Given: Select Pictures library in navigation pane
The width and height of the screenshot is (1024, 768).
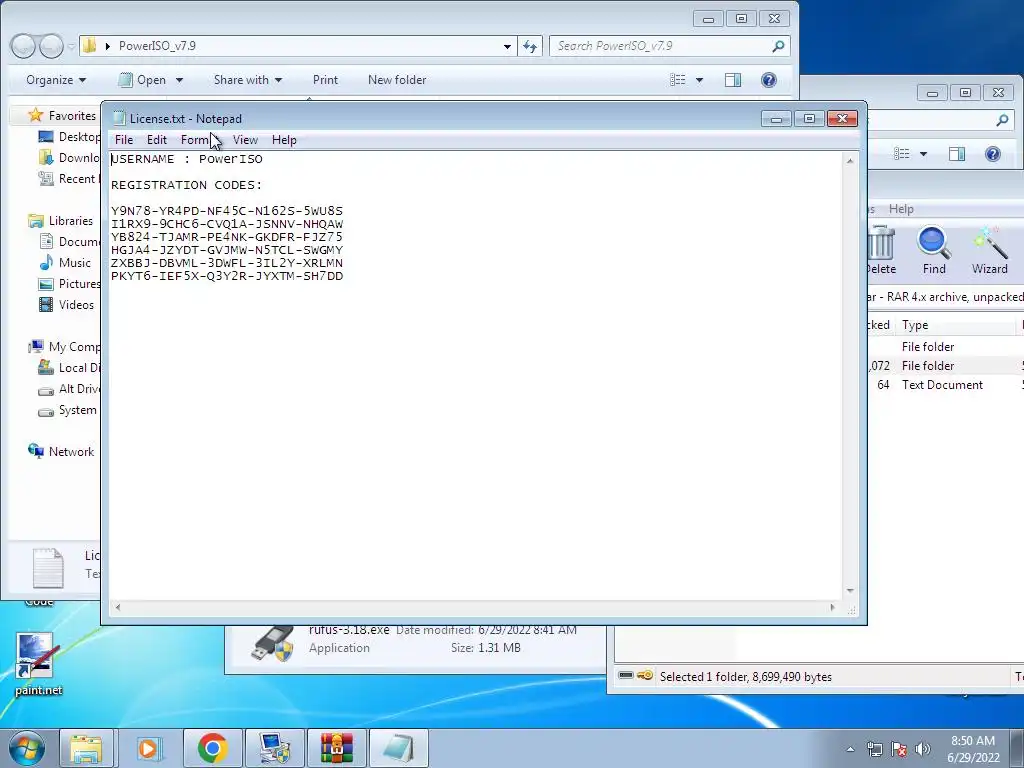Looking at the screenshot, I should (69, 283).
